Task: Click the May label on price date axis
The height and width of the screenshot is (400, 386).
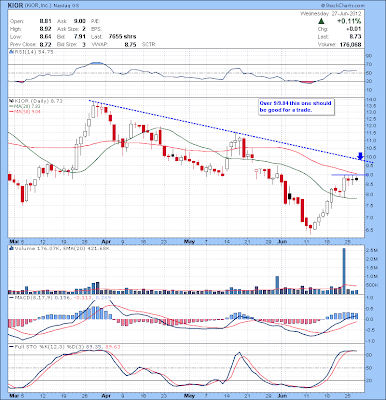Action: click(189, 241)
